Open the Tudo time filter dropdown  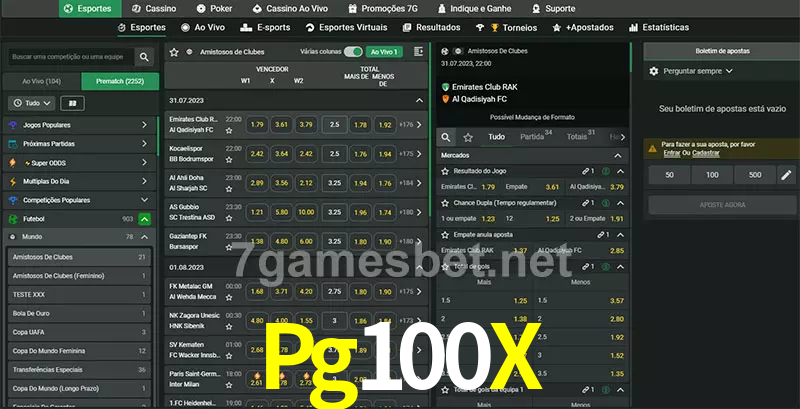(x=32, y=103)
